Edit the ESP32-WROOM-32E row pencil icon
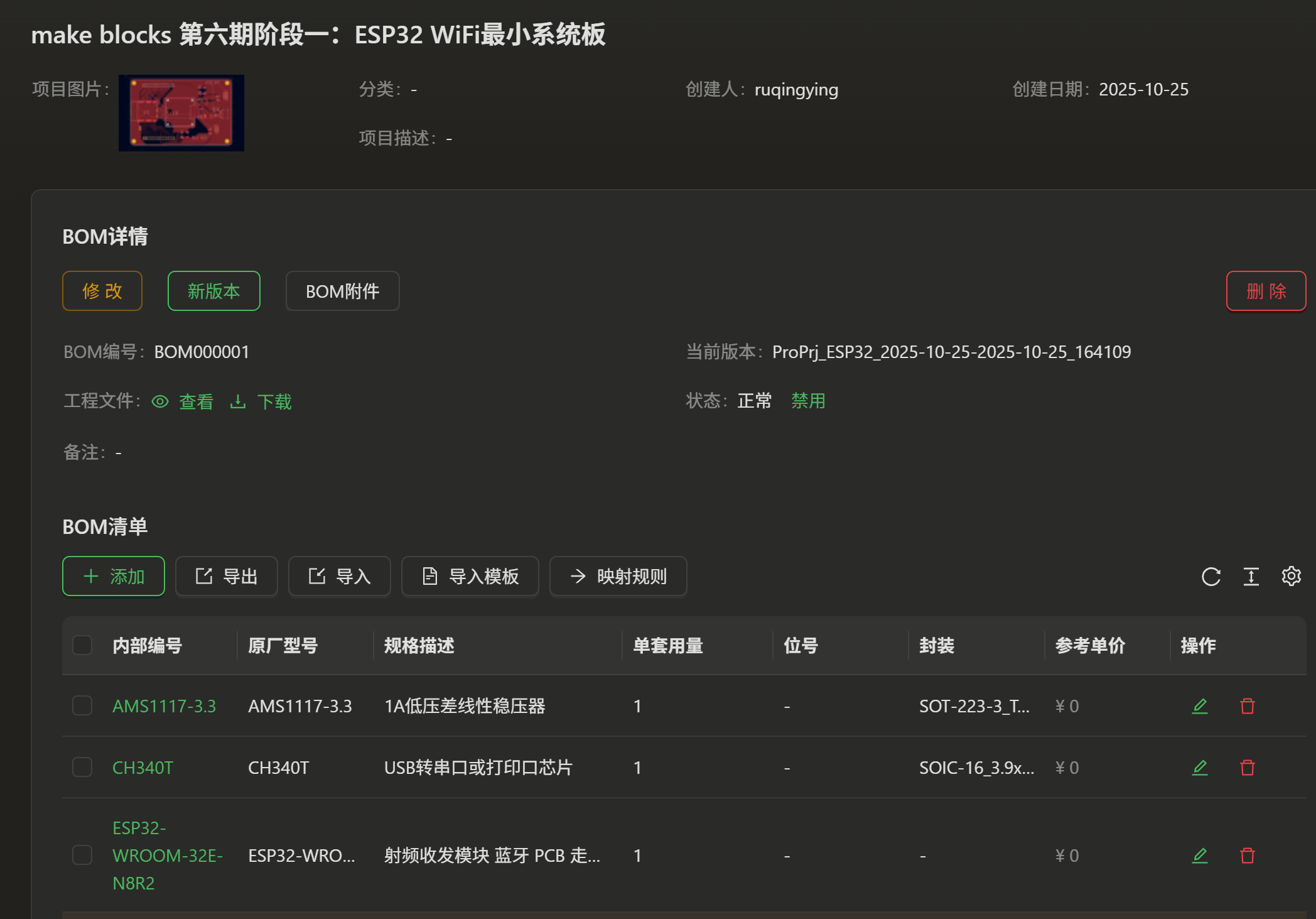The width and height of the screenshot is (1316, 919). click(1200, 856)
